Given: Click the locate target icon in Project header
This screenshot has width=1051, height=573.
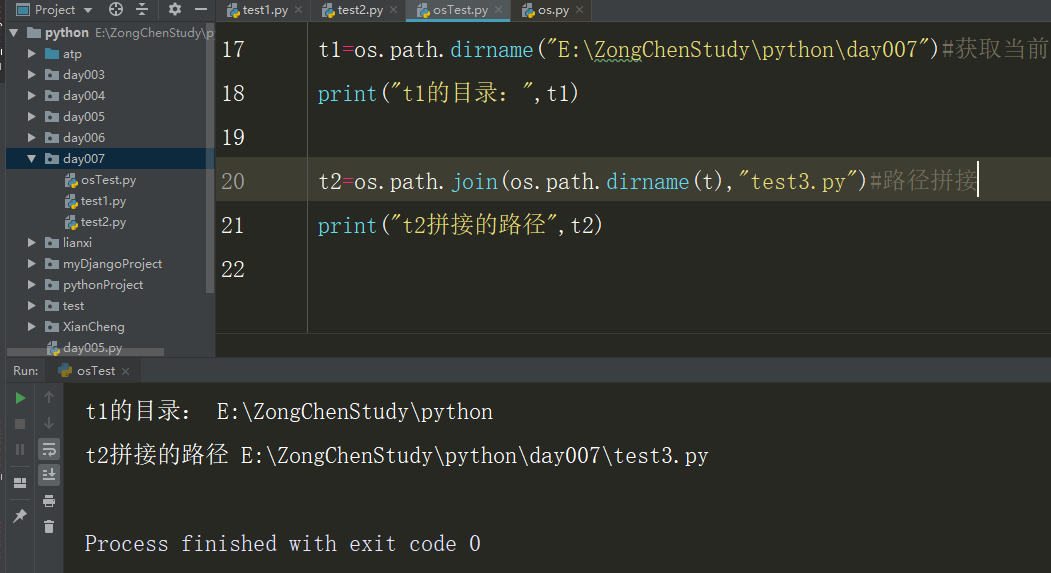Looking at the screenshot, I should point(116,10).
